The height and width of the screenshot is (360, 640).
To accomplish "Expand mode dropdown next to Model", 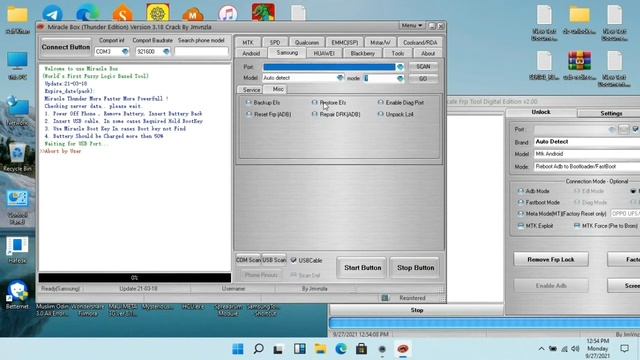I will [x=400, y=78].
